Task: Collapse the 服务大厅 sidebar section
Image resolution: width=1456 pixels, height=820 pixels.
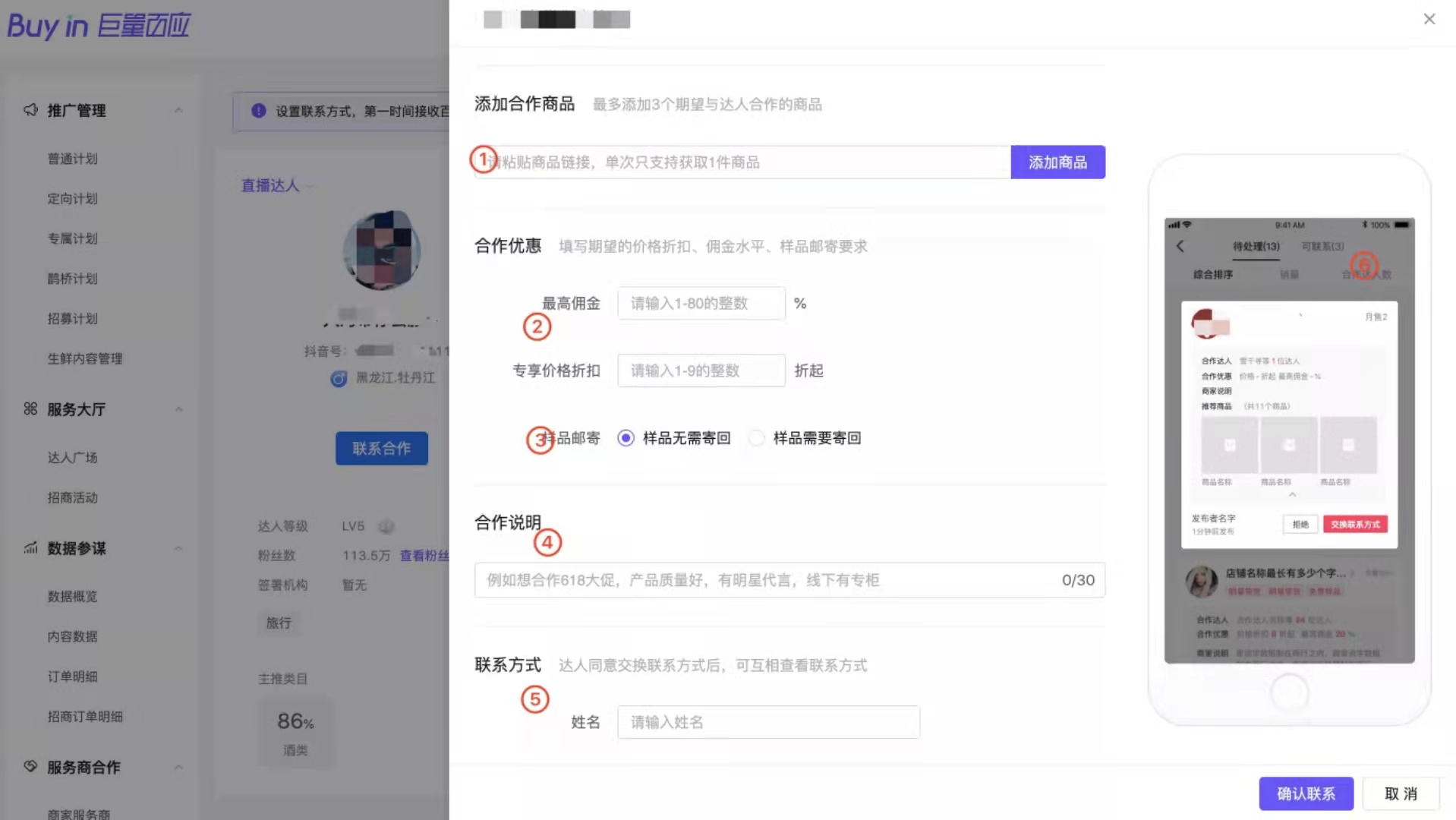Action: pyautogui.click(x=178, y=409)
